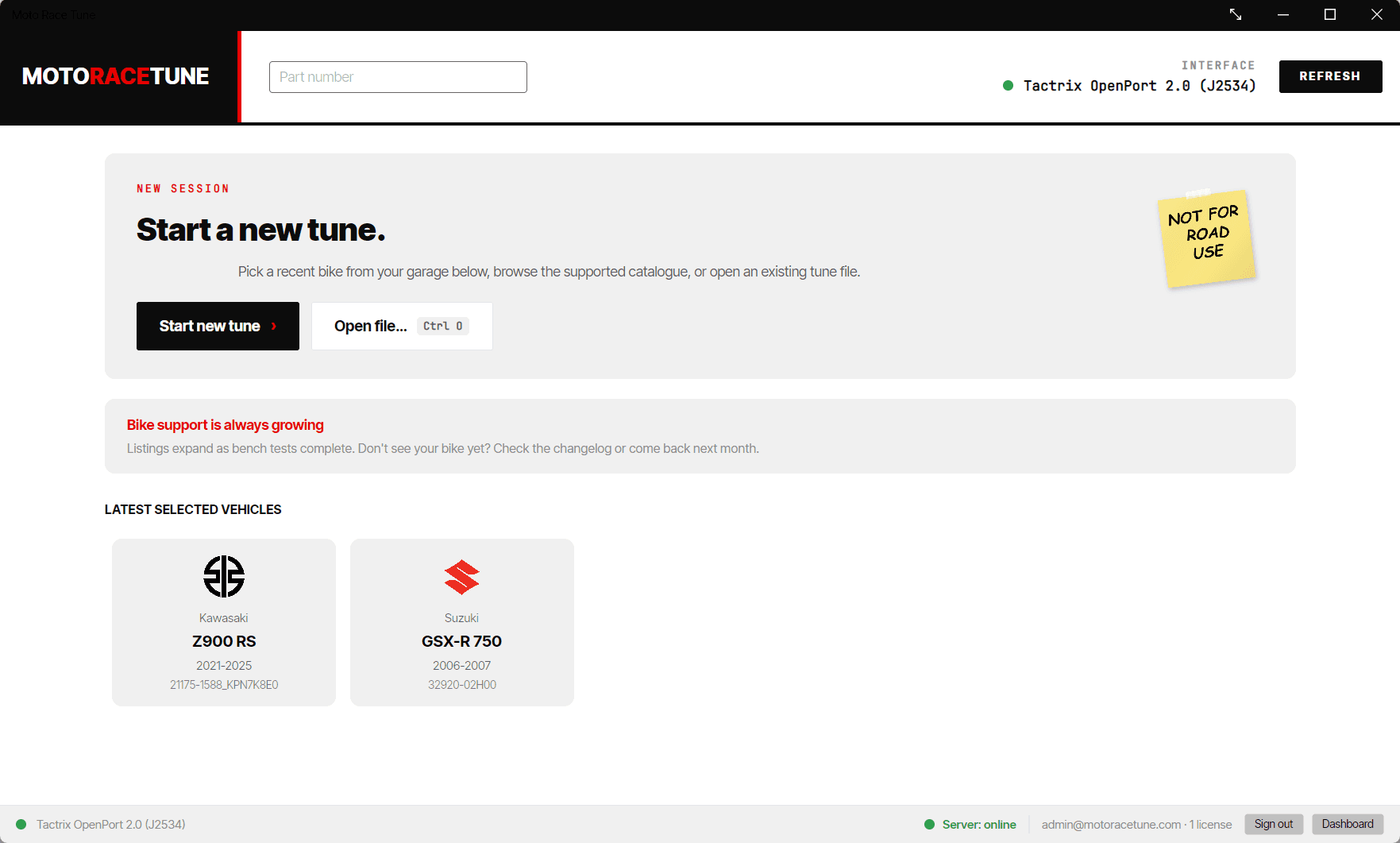
Task: Click the green interface status dot in header
Action: pos(1008,86)
